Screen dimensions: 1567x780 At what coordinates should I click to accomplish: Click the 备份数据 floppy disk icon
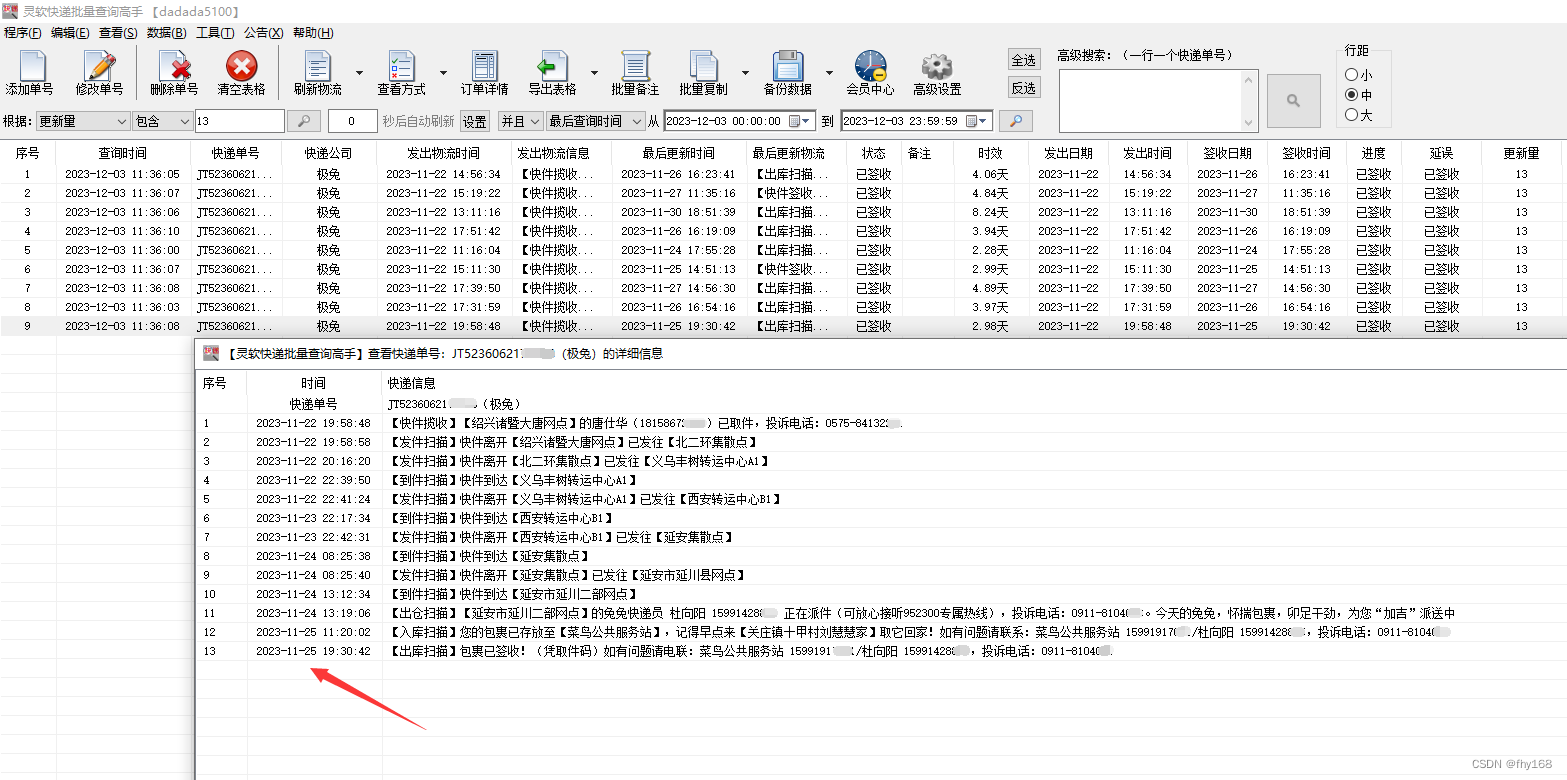coord(787,67)
